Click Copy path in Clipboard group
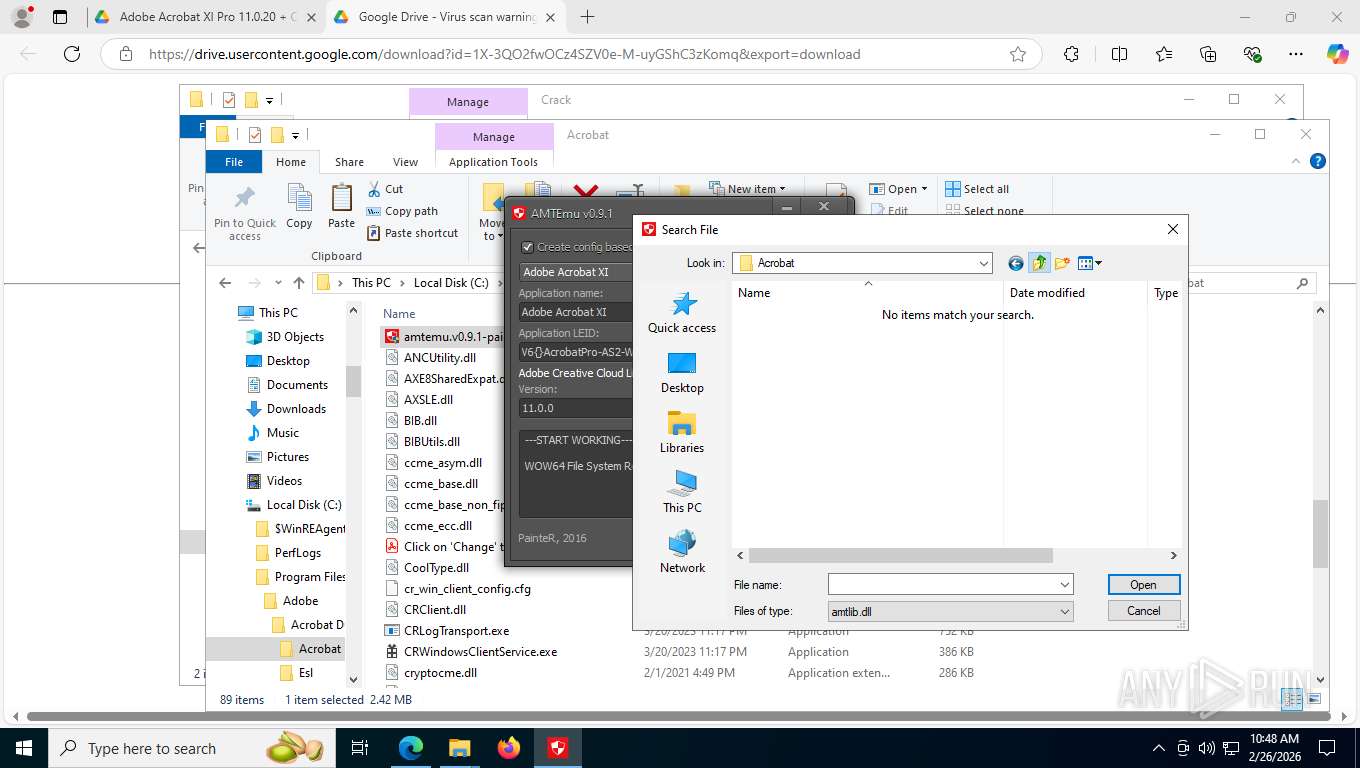 tap(402, 211)
